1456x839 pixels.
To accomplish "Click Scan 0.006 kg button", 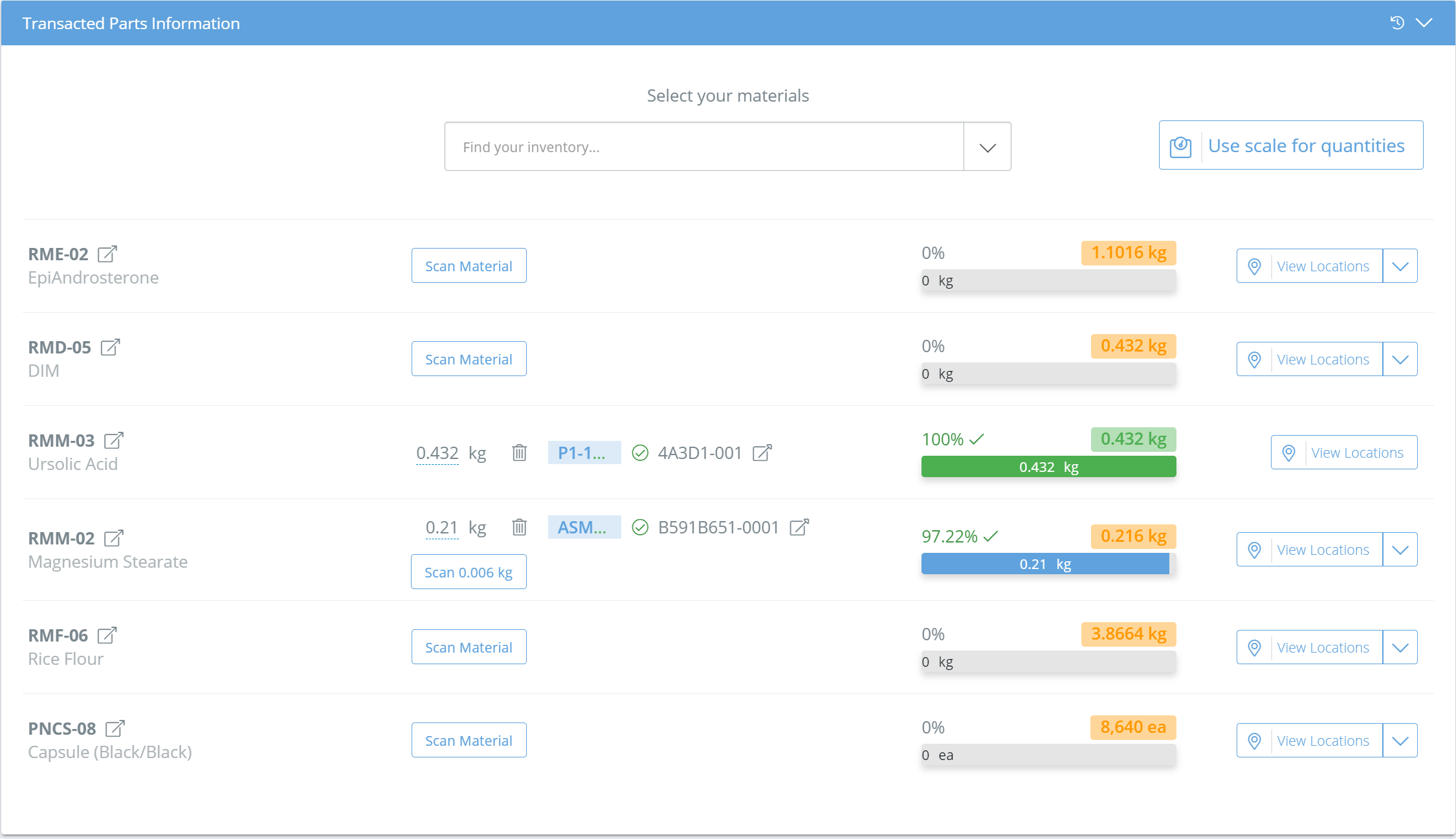I will pos(469,572).
